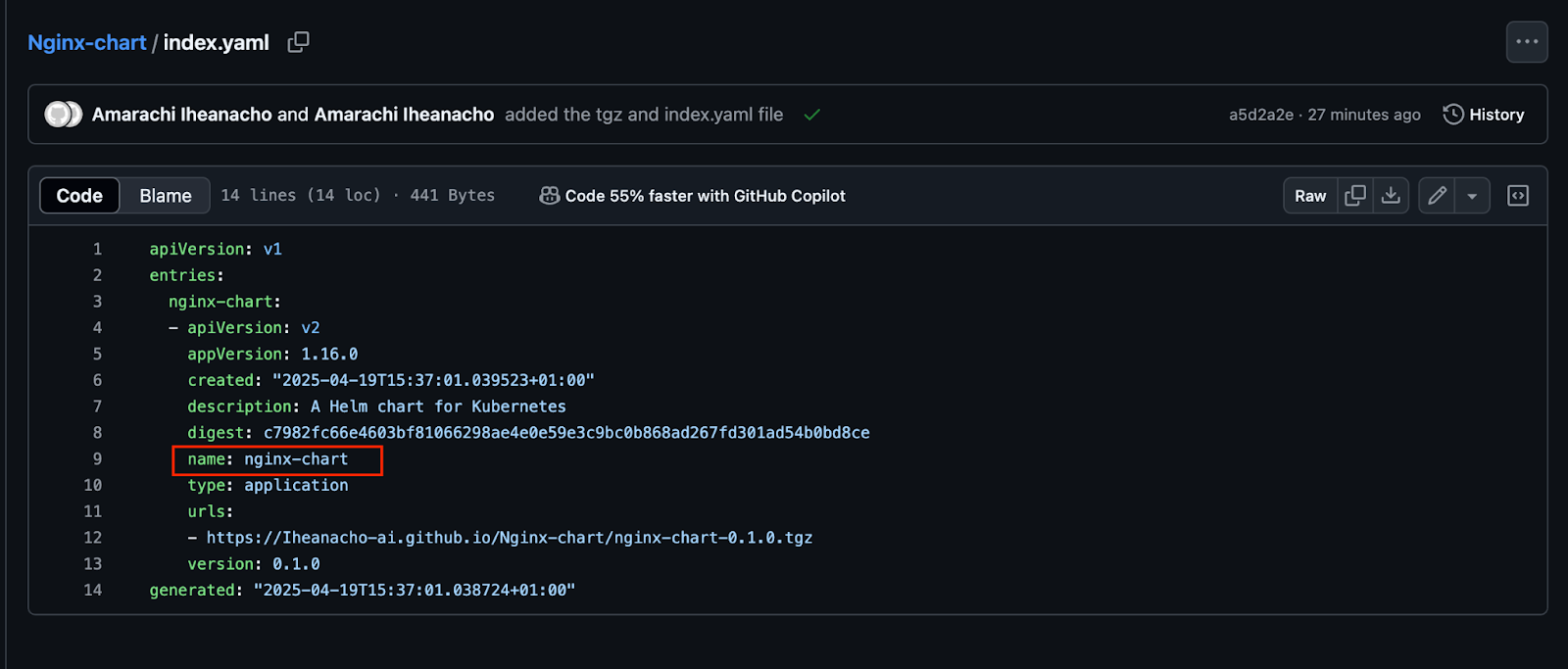Open commit a5d2a2e link
This screenshot has height=669, width=1568.
click(x=1261, y=115)
